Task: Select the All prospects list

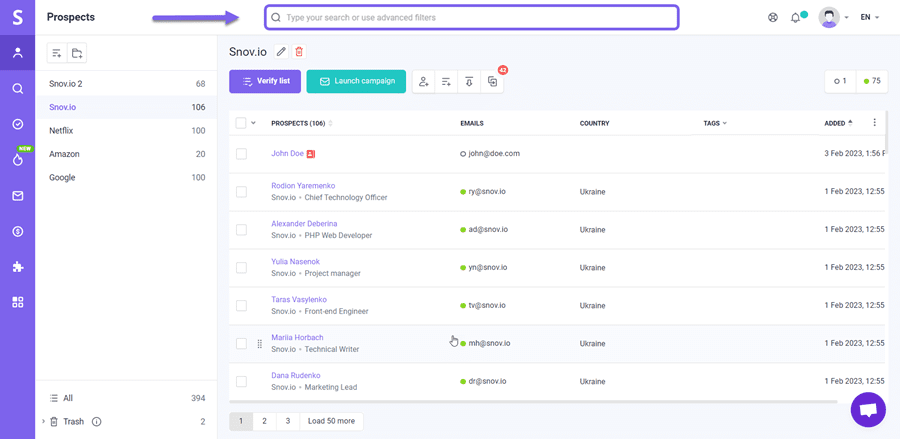Action: point(126,398)
